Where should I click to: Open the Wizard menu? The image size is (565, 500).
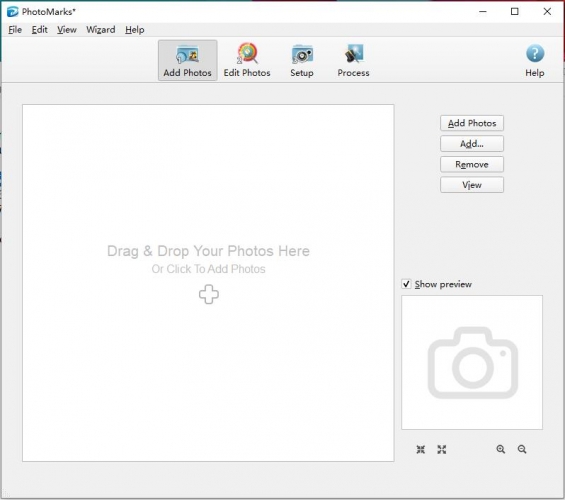[x=101, y=30]
